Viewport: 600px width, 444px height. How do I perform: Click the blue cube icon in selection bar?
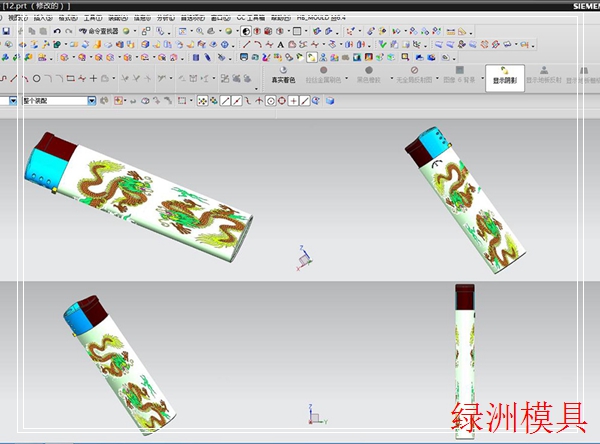(x=329, y=101)
